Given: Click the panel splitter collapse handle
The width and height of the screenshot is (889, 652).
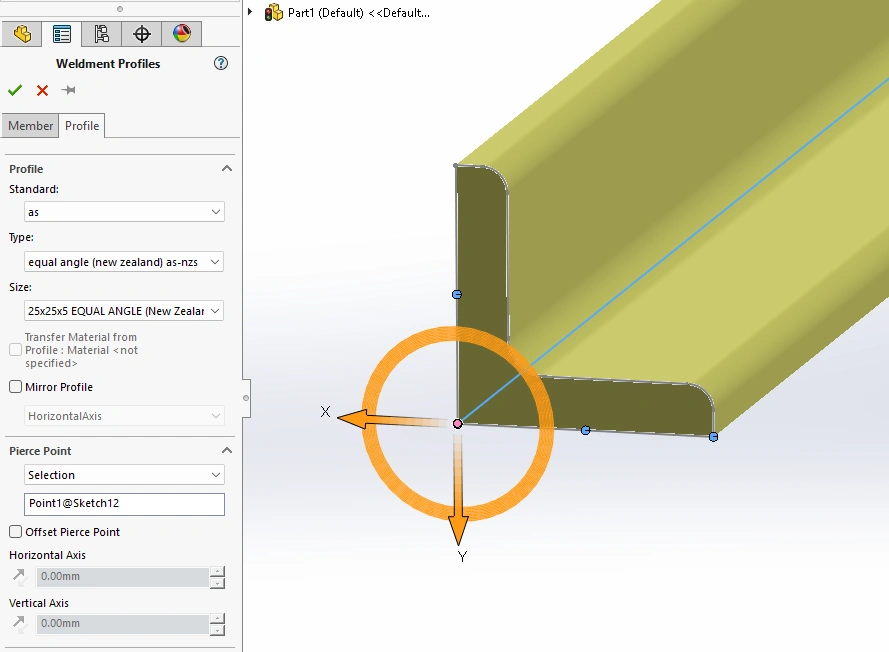Looking at the screenshot, I should [246, 398].
